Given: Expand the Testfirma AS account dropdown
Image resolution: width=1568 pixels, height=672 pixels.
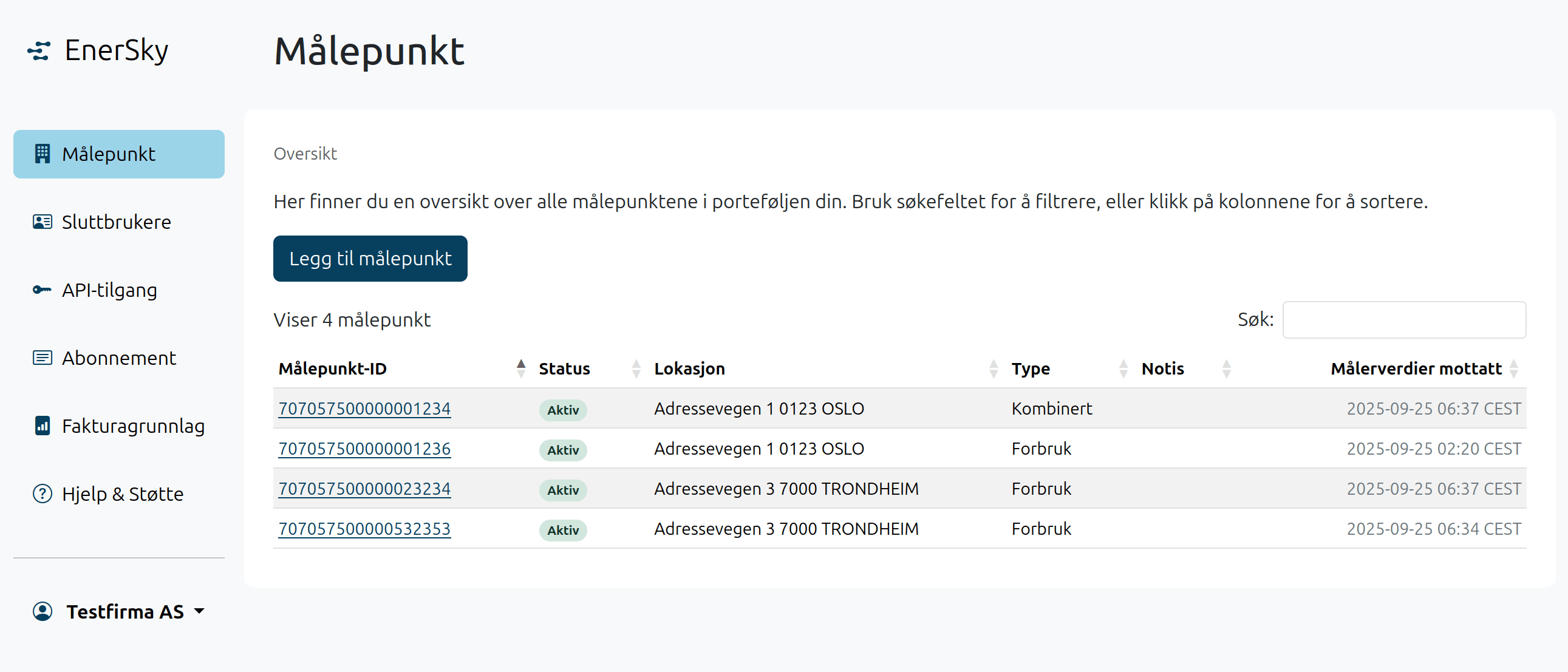Looking at the screenshot, I should pyautogui.click(x=199, y=611).
